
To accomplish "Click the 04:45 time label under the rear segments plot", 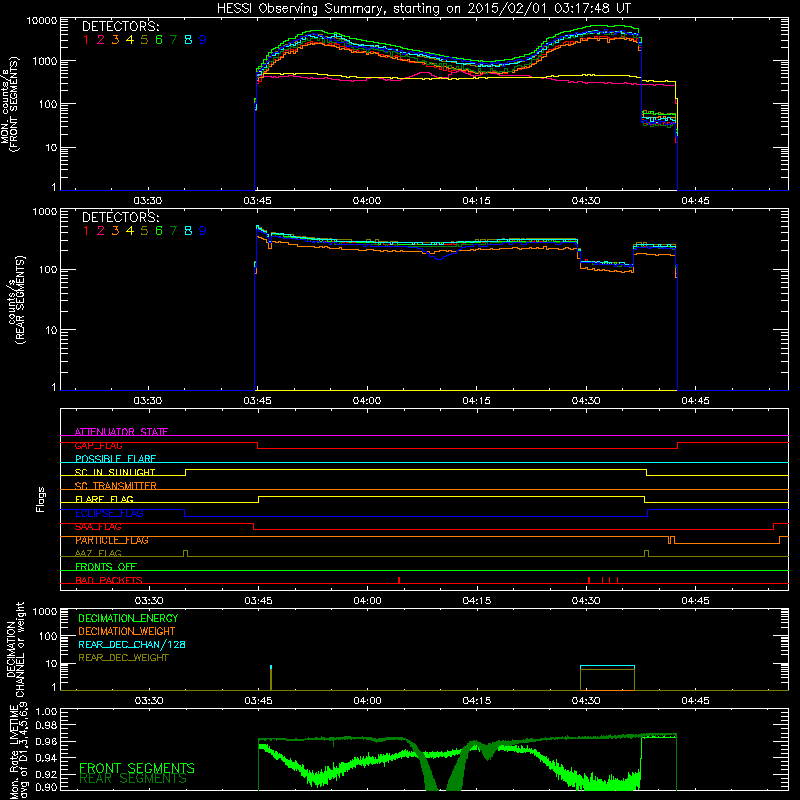I will click(x=695, y=401).
